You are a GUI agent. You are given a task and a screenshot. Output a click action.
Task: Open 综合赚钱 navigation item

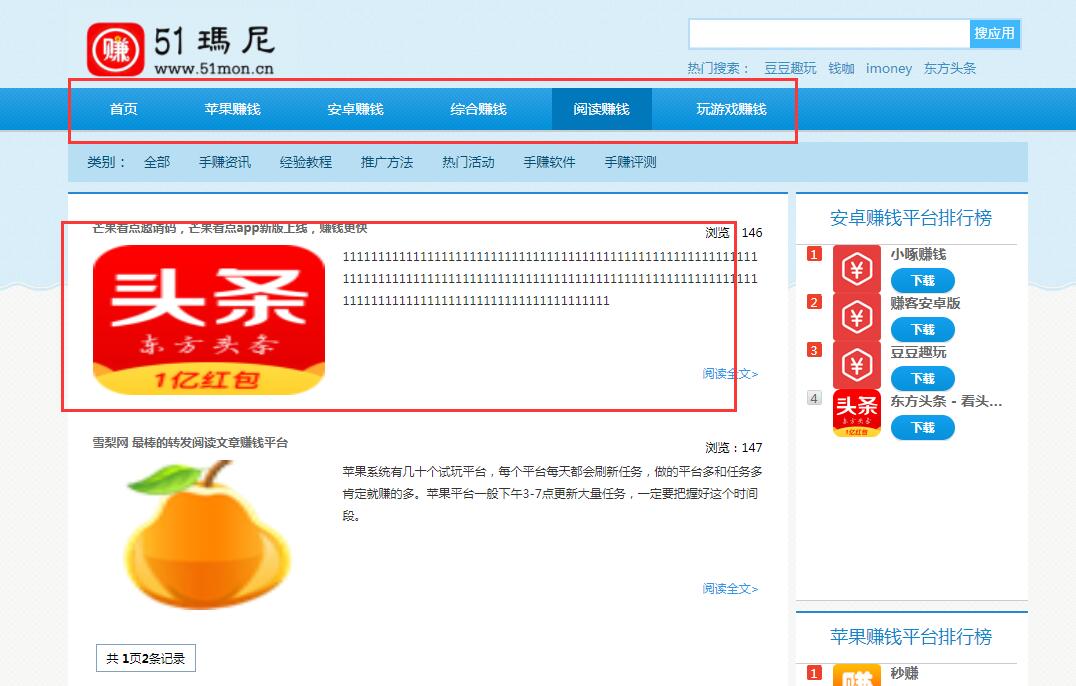478,109
